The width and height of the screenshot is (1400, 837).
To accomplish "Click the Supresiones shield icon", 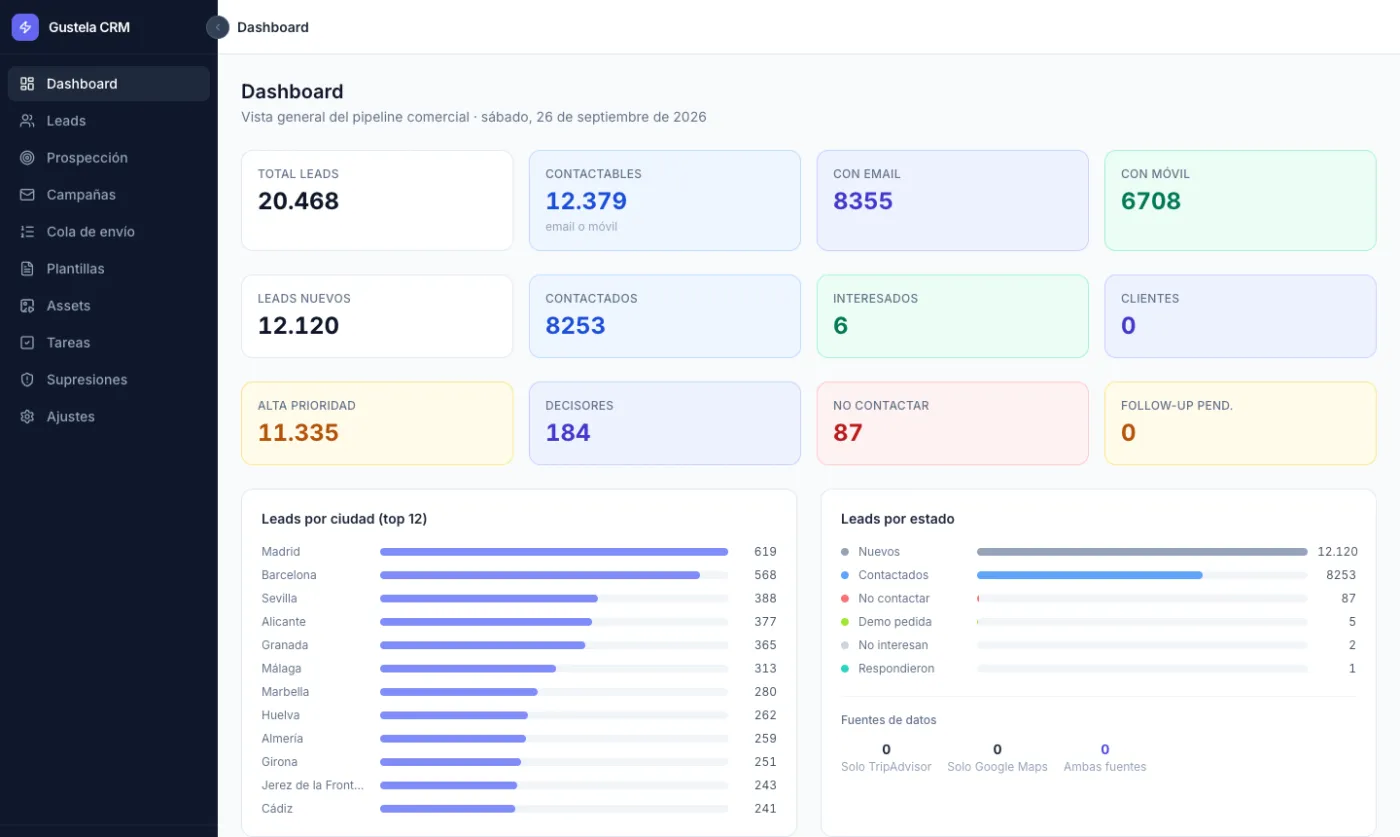I will pyautogui.click(x=27, y=380).
